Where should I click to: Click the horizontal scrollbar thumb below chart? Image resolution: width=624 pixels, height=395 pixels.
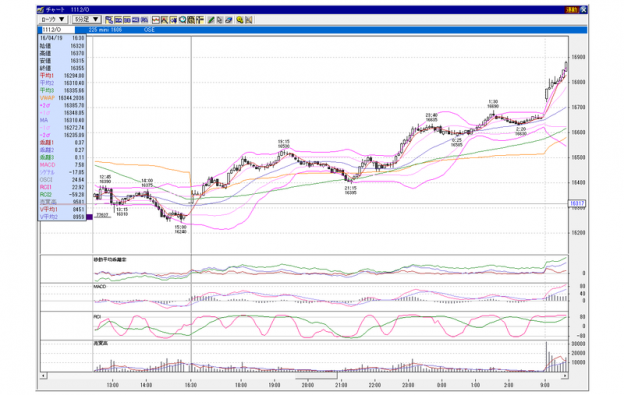pos(316,376)
